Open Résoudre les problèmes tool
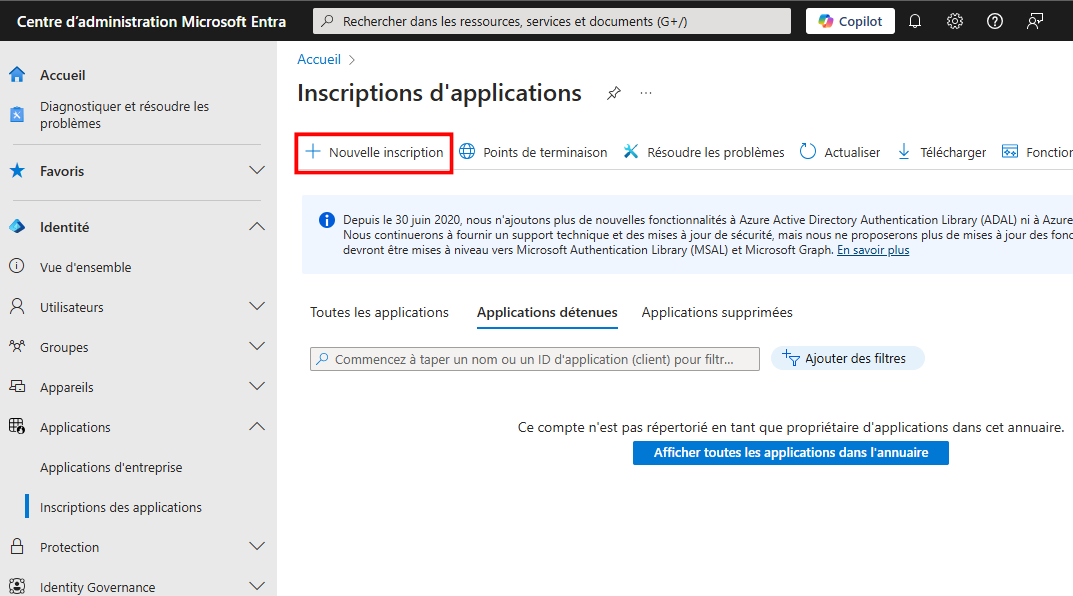This screenshot has width=1073, height=596. 703,153
